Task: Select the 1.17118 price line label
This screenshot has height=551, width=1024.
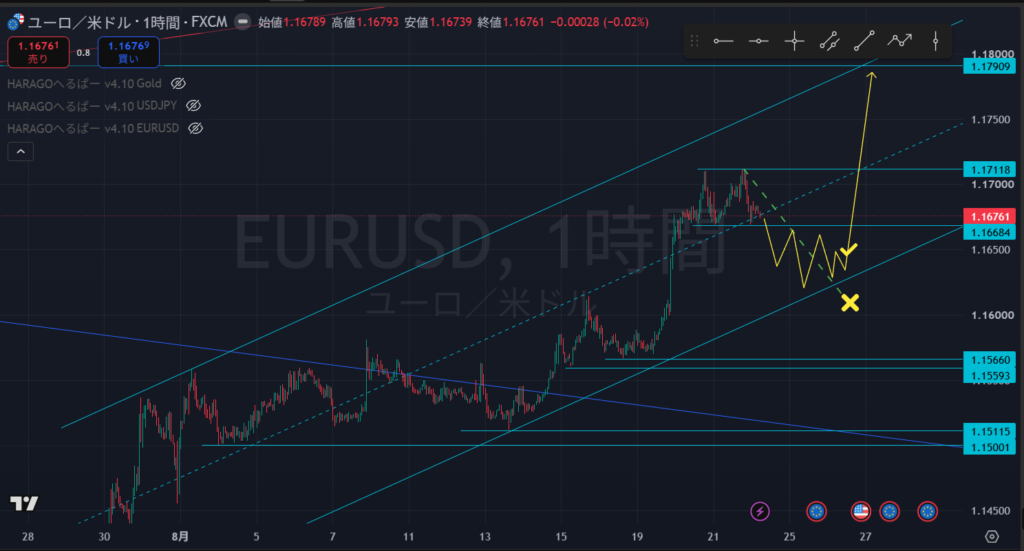Action: [989, 170]
